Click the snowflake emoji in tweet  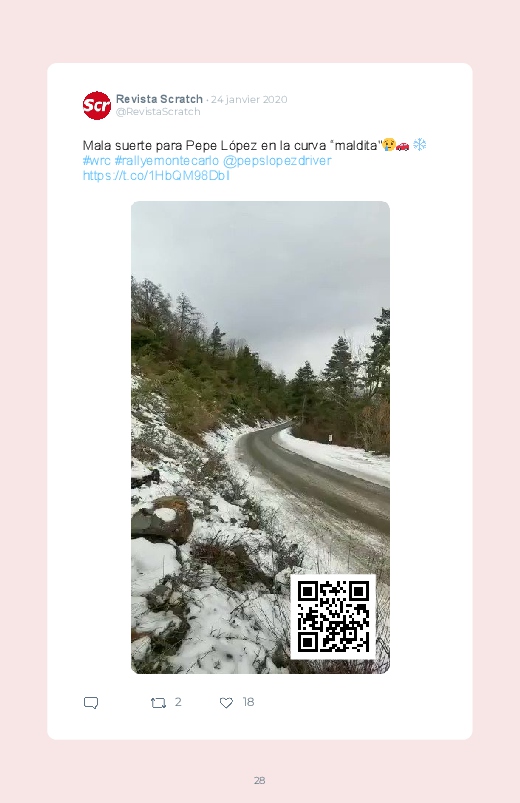tap(420, 145)
